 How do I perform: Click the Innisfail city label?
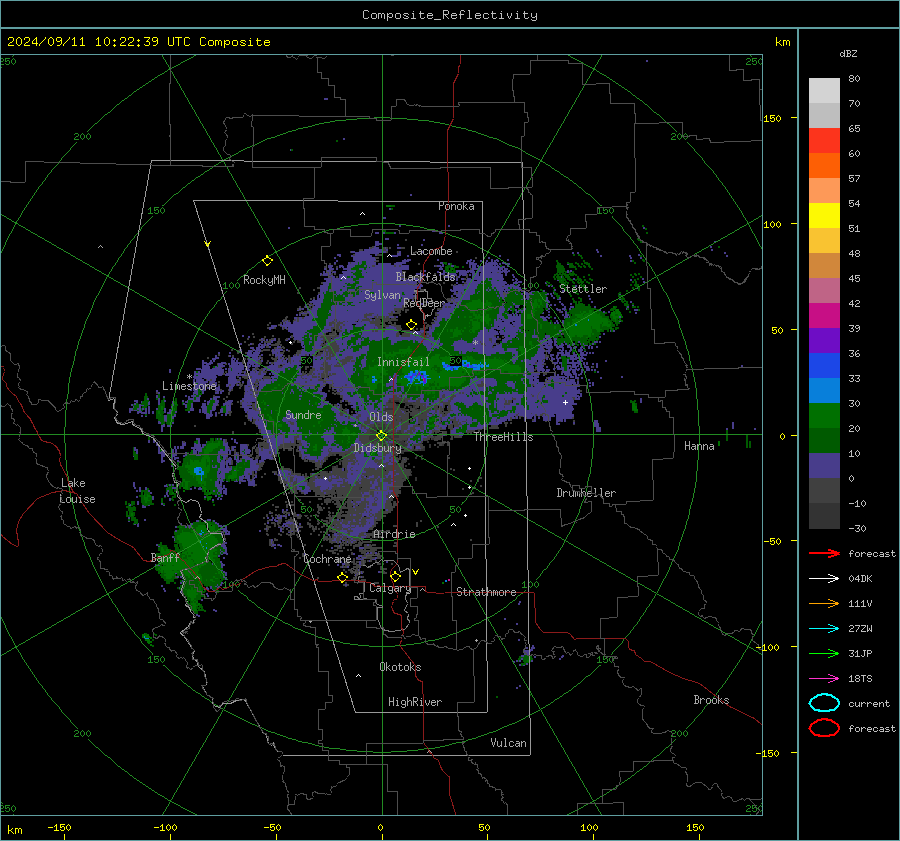[403, 362]
